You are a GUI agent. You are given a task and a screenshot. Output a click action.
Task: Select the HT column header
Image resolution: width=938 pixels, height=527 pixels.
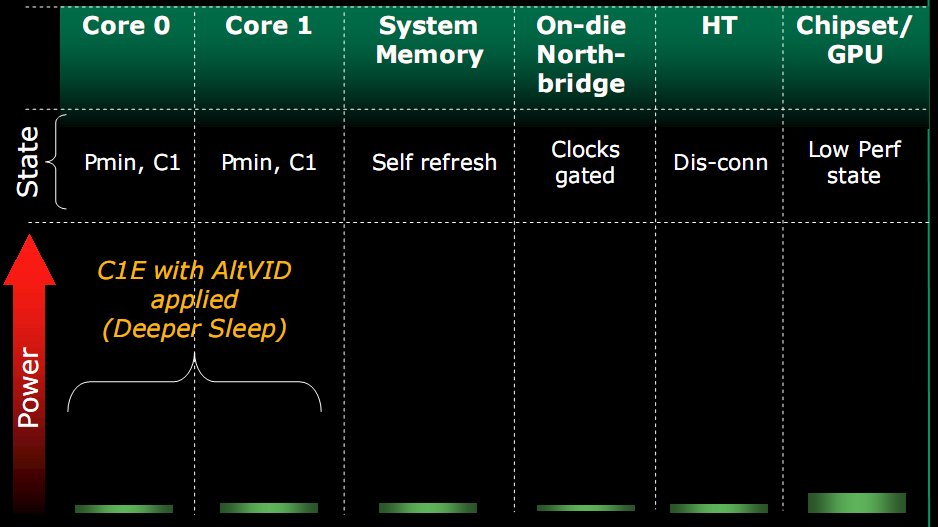(x=719, y=26)
